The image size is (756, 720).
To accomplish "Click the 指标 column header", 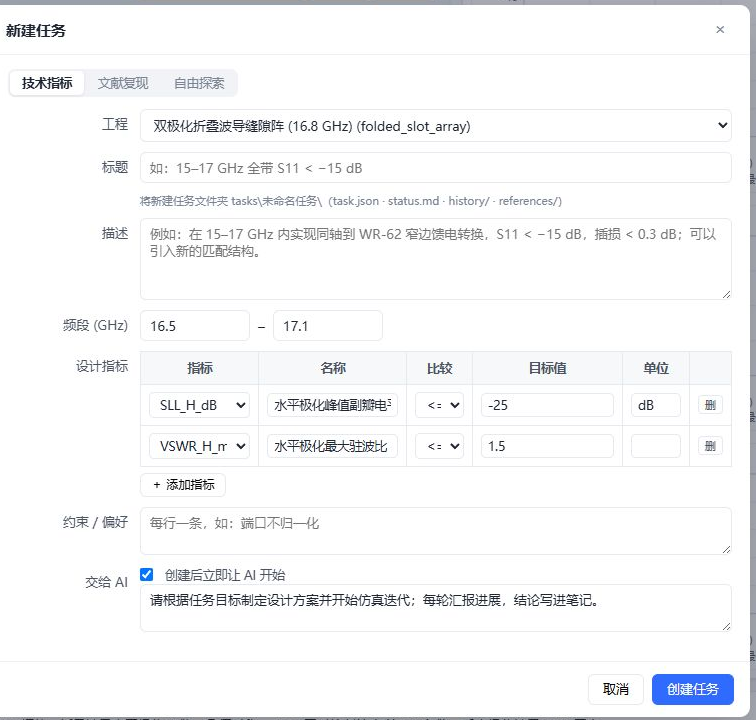I will coord(200,368).
